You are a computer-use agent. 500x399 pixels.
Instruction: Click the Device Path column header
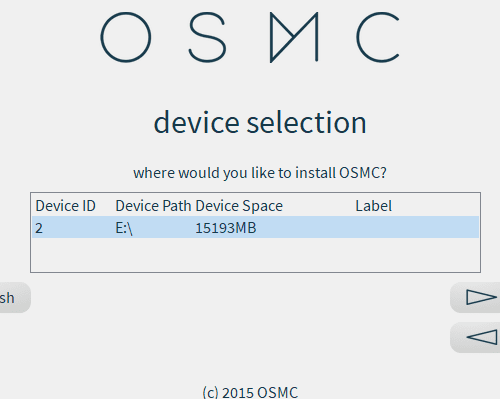[153, 206]
